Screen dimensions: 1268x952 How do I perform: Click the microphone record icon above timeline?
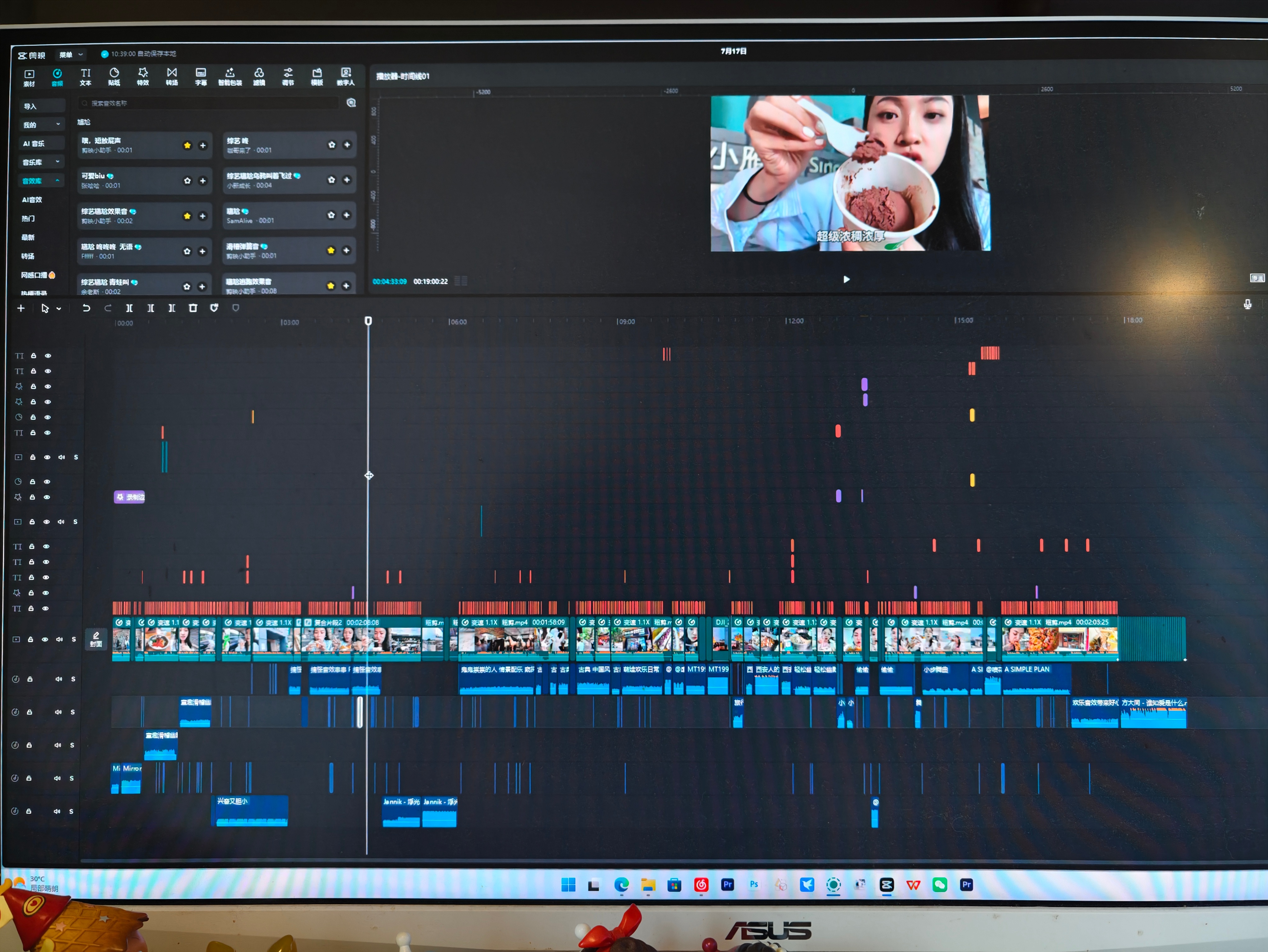coord(1247,304)
